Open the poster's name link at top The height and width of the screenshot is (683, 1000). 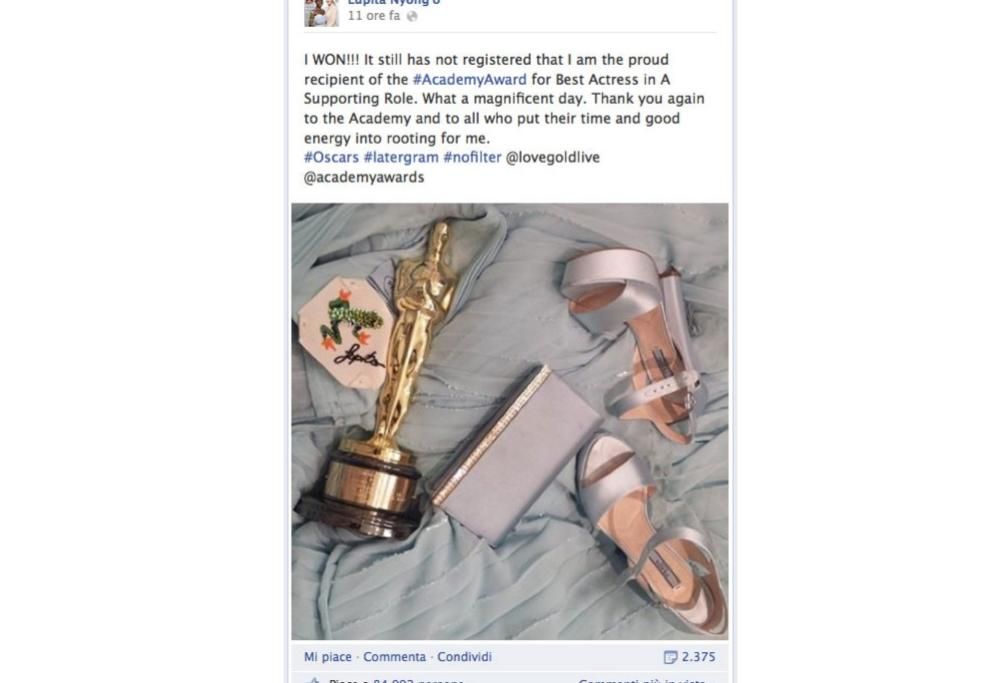393,3
